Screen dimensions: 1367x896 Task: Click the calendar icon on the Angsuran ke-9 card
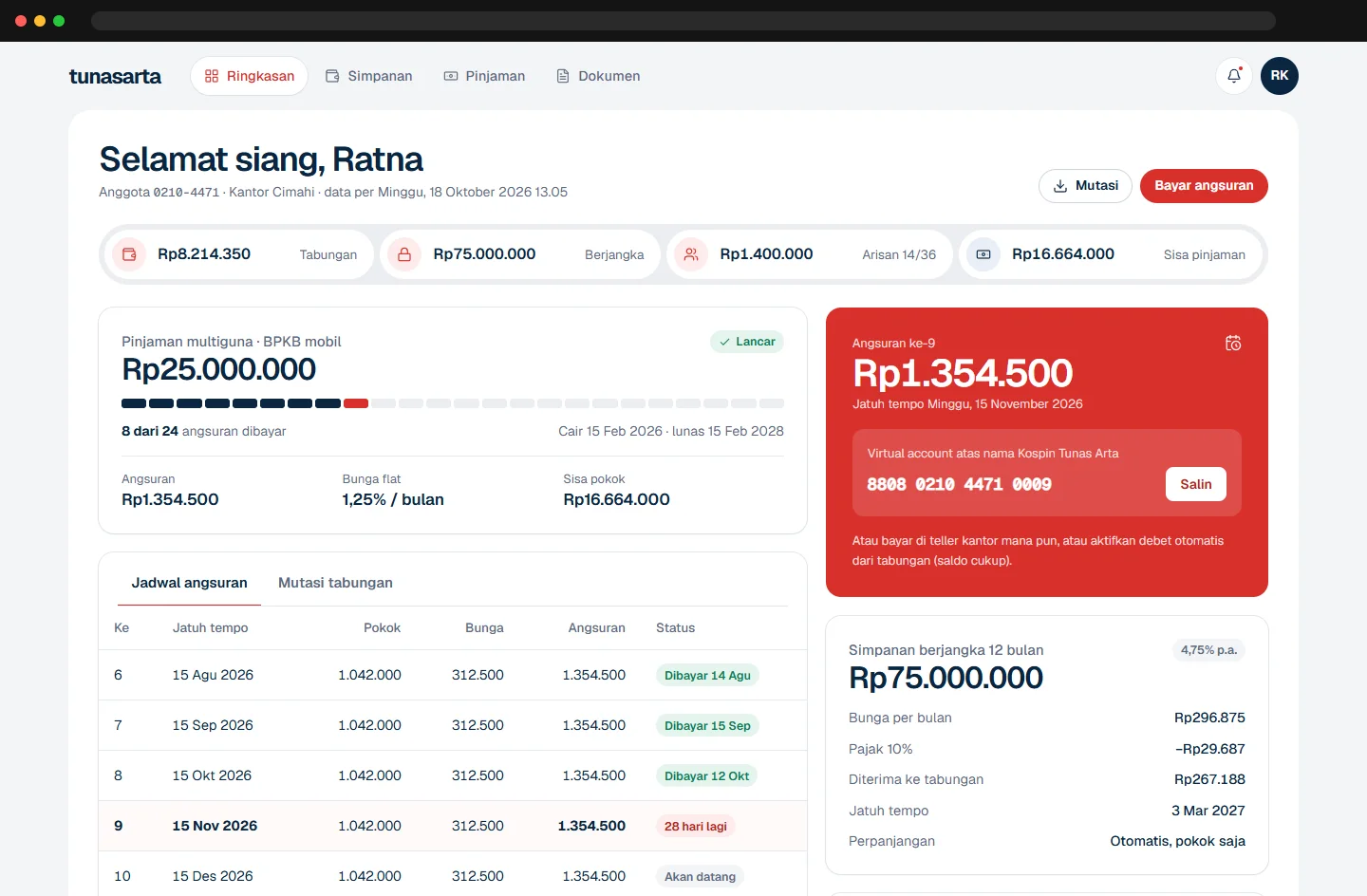(1233, 343)
